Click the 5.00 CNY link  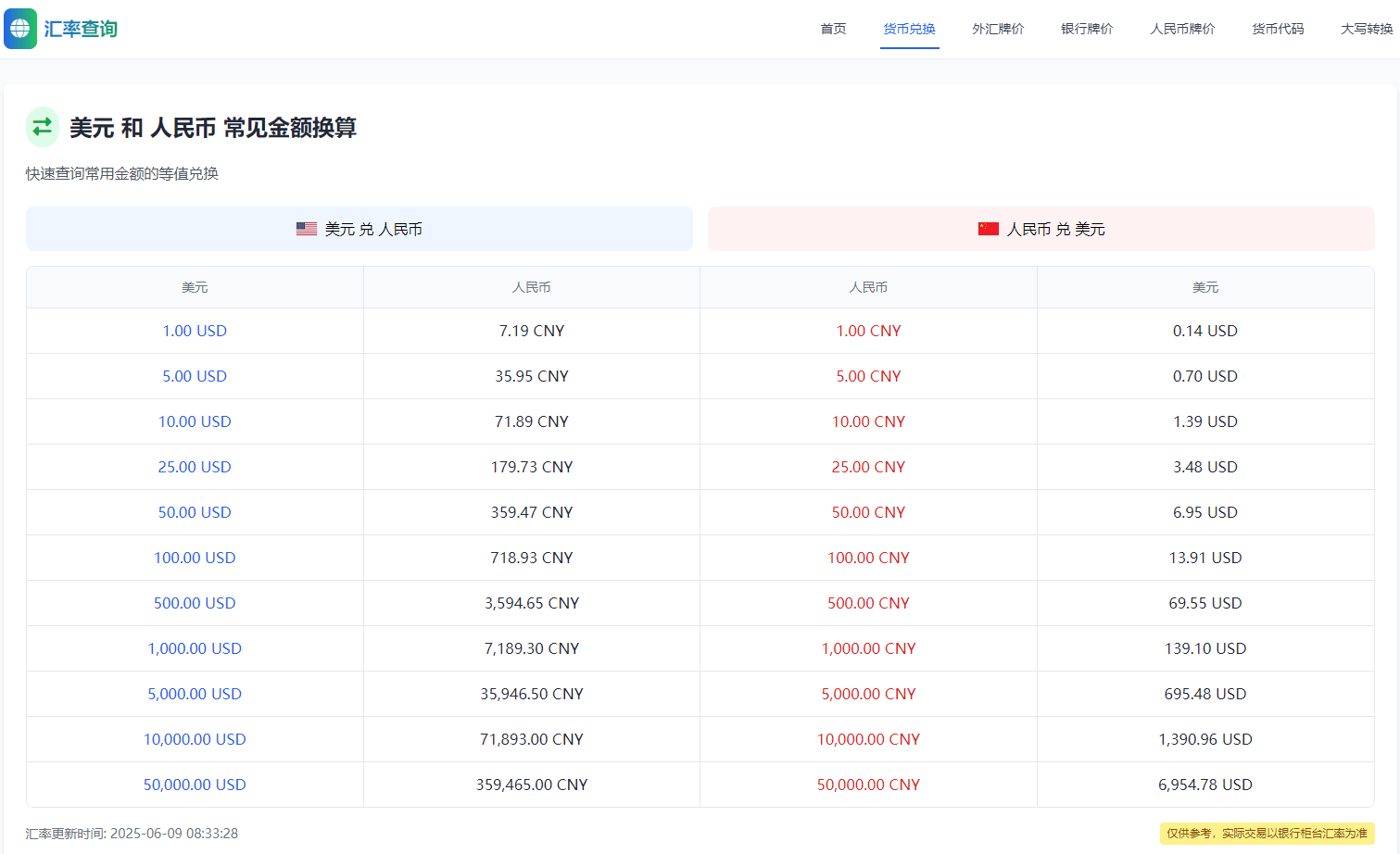click(868, 376)
